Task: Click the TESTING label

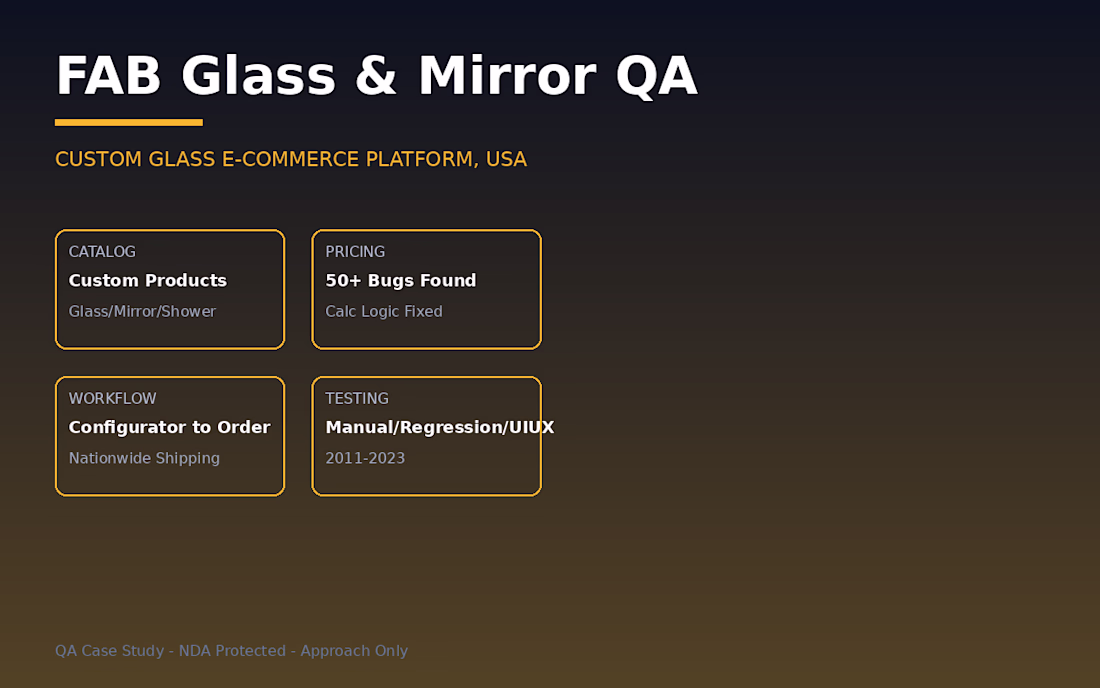Action: click(x=357, y=398)
